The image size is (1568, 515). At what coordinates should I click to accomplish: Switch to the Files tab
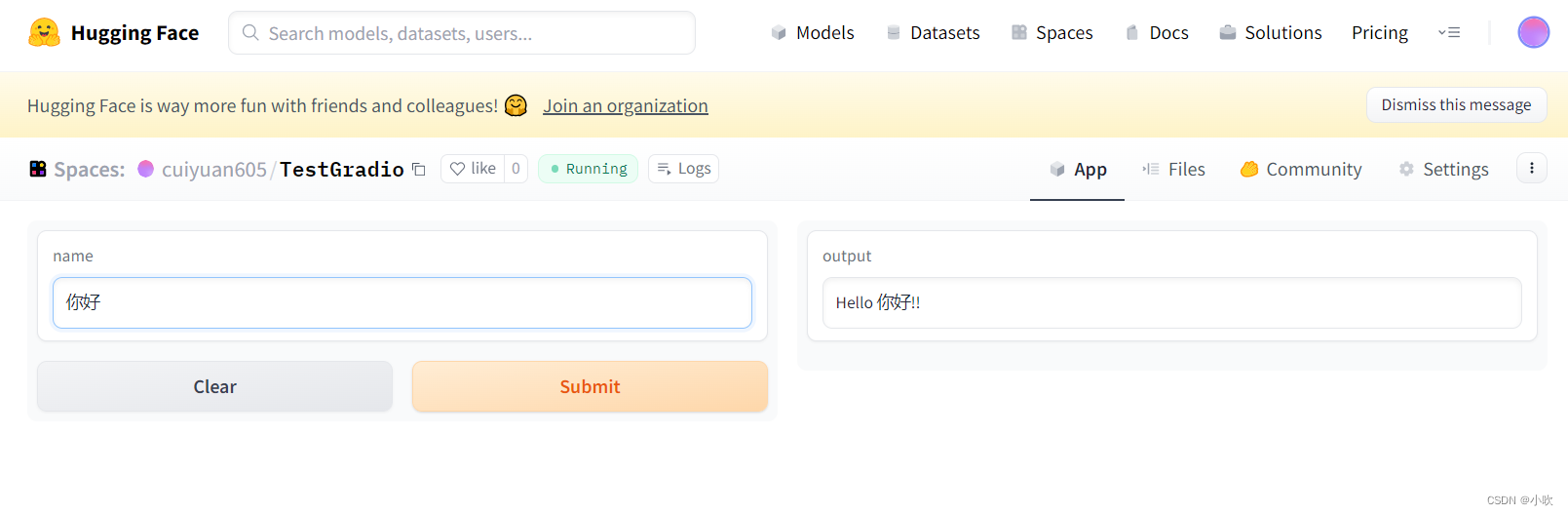[x=1173, y=170]
